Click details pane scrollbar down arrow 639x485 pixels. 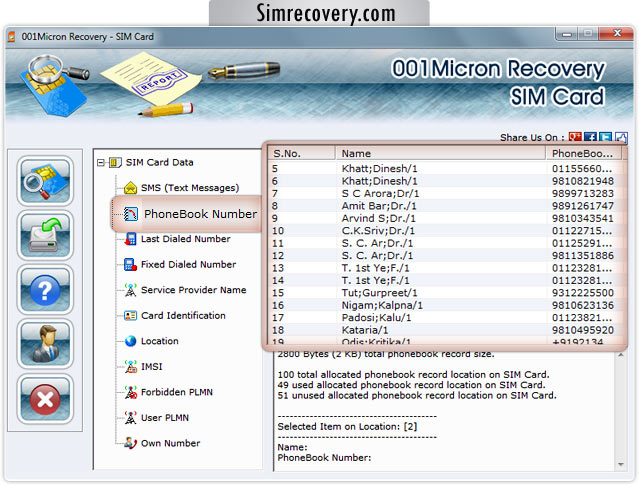621,464
